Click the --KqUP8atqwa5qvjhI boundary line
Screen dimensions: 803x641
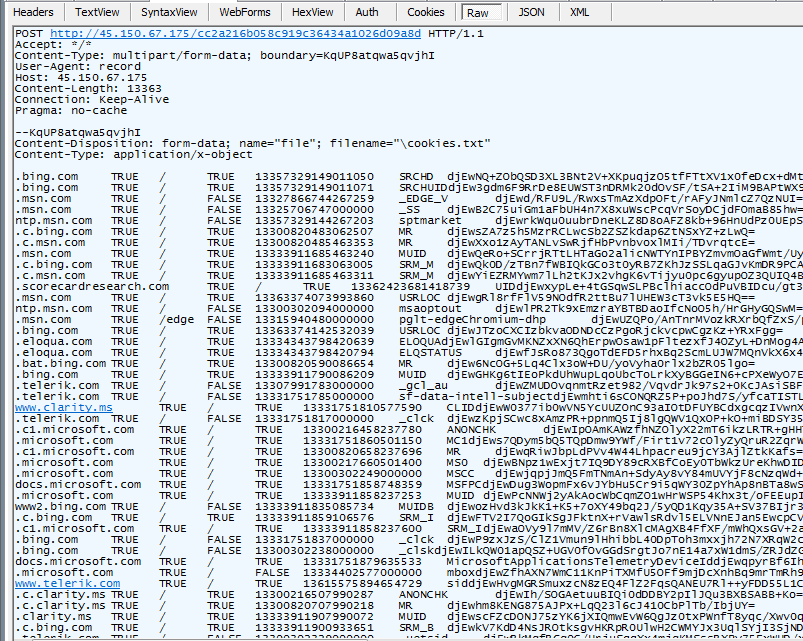click(x=77, y=133)
